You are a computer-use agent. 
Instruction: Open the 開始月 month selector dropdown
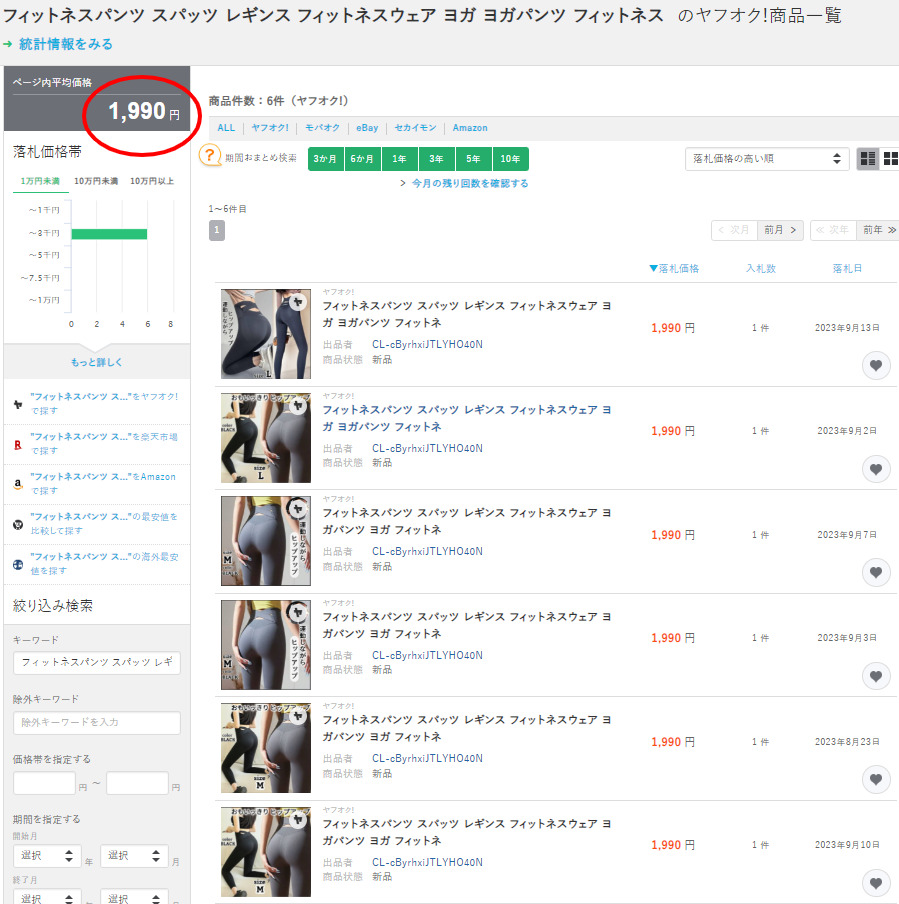134,856
